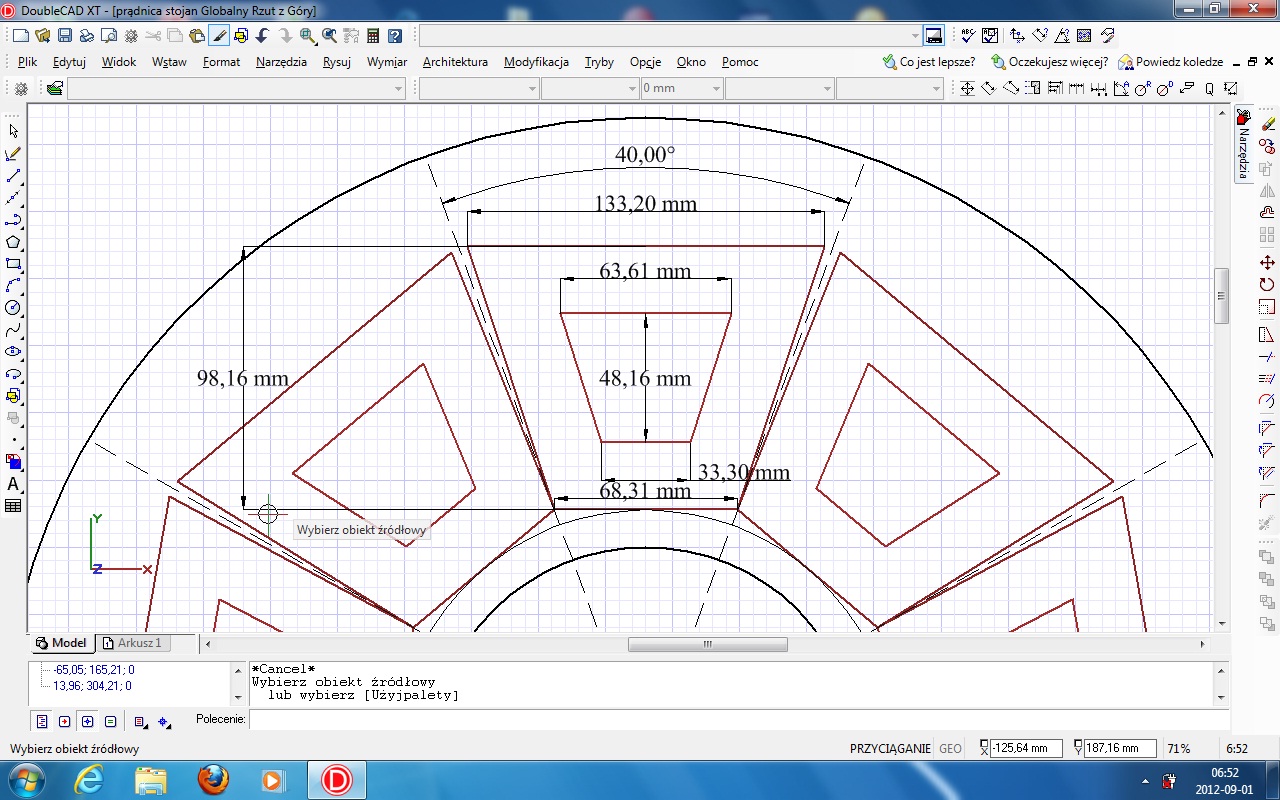This screenshot has height=800, width=1280.
Task: Toggle GEO mode in status bar
Action: (950, 748)
